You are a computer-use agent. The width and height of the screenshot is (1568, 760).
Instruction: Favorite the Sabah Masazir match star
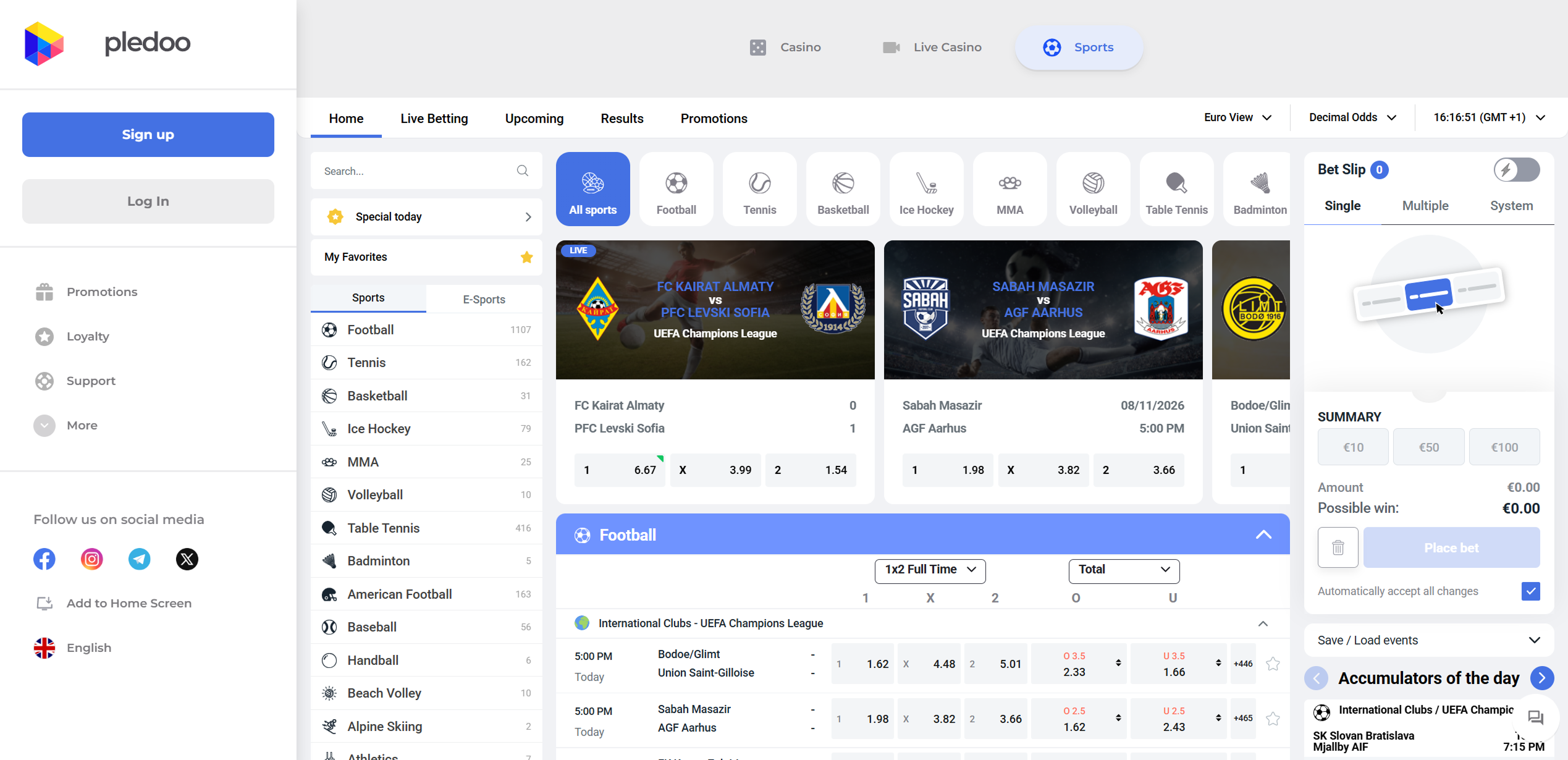click(1273, 719)
